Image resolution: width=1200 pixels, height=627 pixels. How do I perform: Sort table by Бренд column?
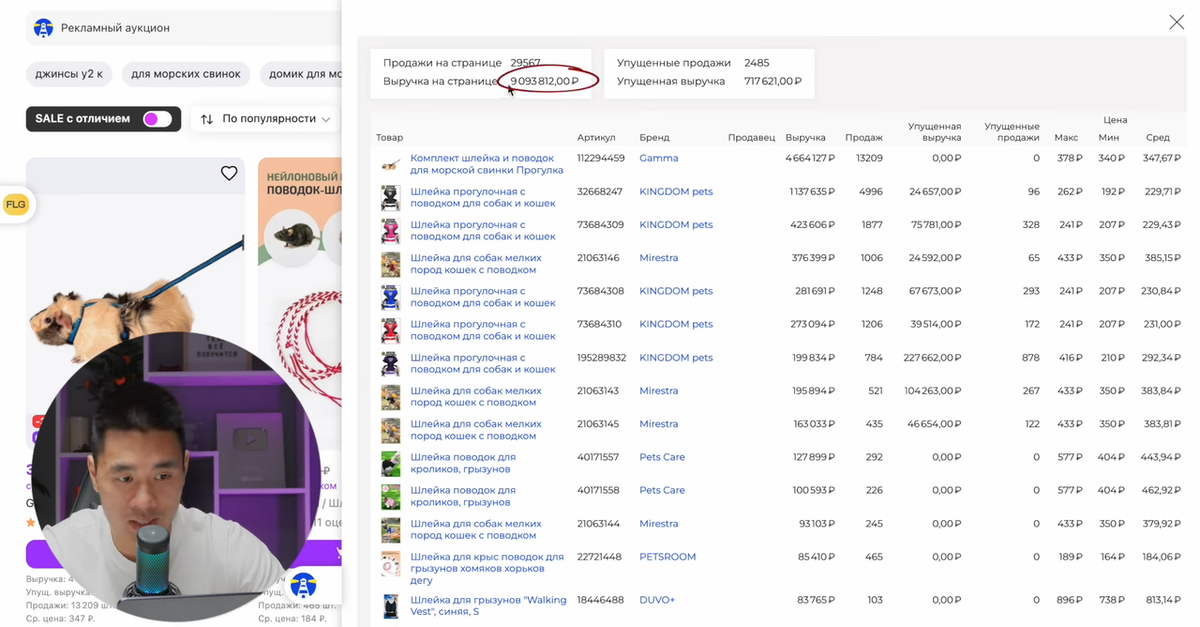coord(654,137)
